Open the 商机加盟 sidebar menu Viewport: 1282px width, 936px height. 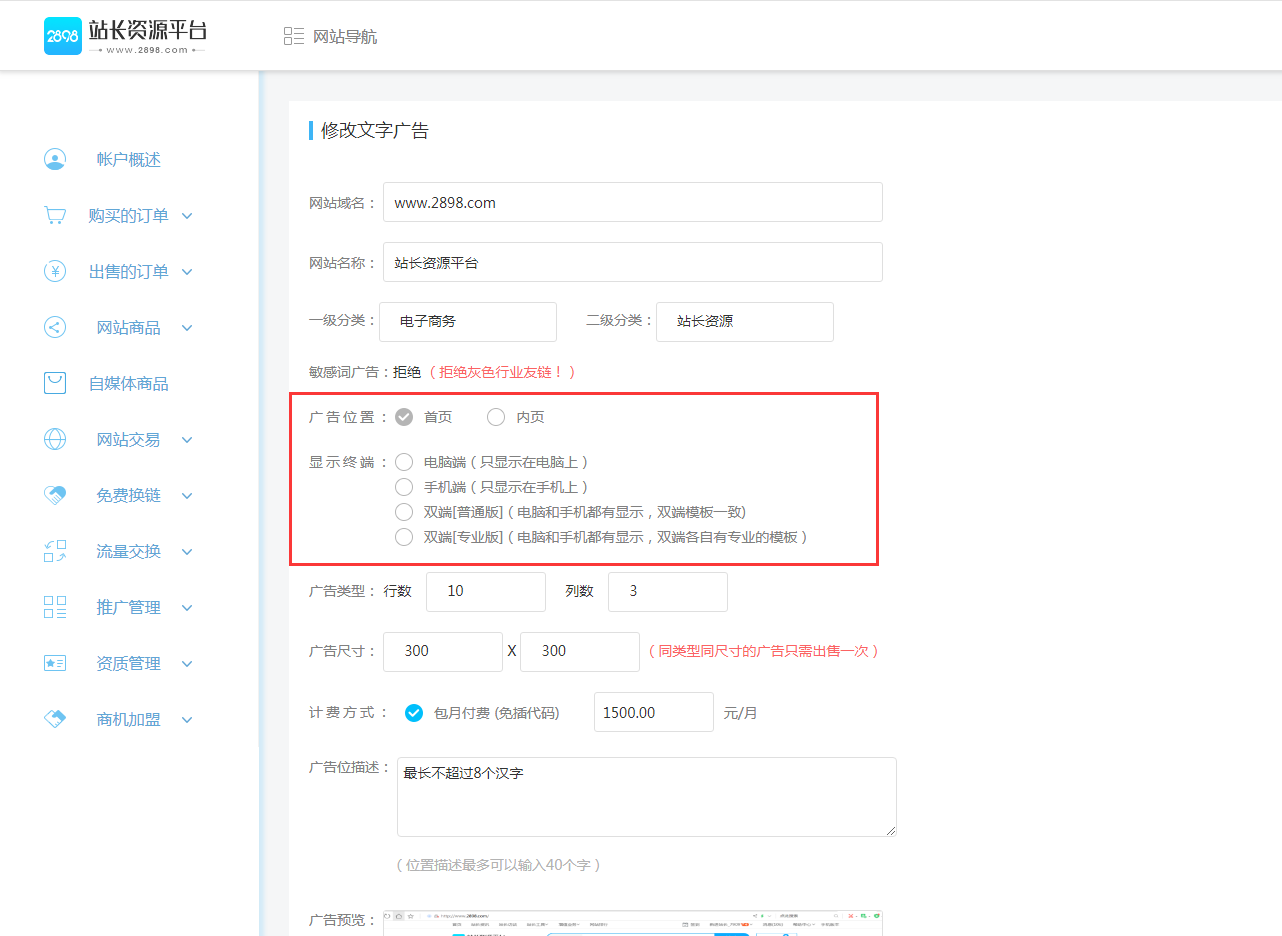point(128,720)
